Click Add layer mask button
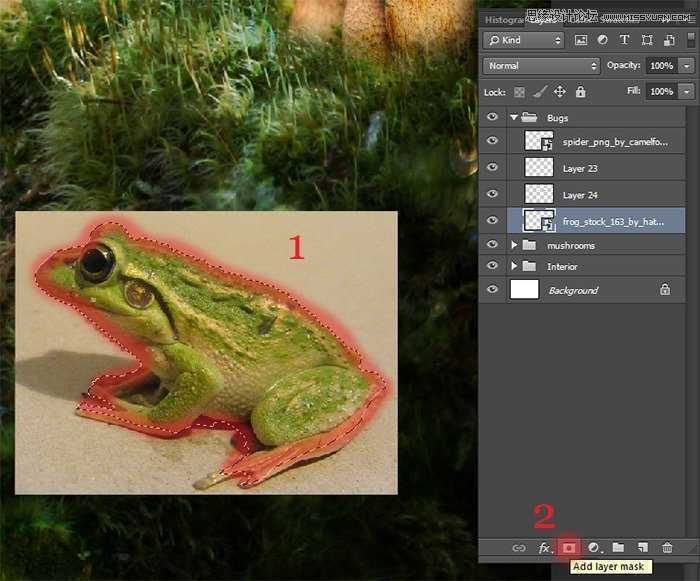This screenshot has height=581, width=700. point(569,548)
